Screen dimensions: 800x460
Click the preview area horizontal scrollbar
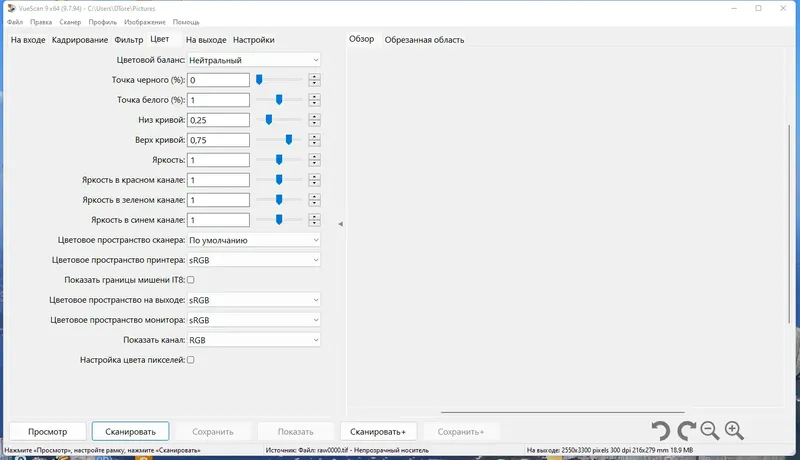563,412
